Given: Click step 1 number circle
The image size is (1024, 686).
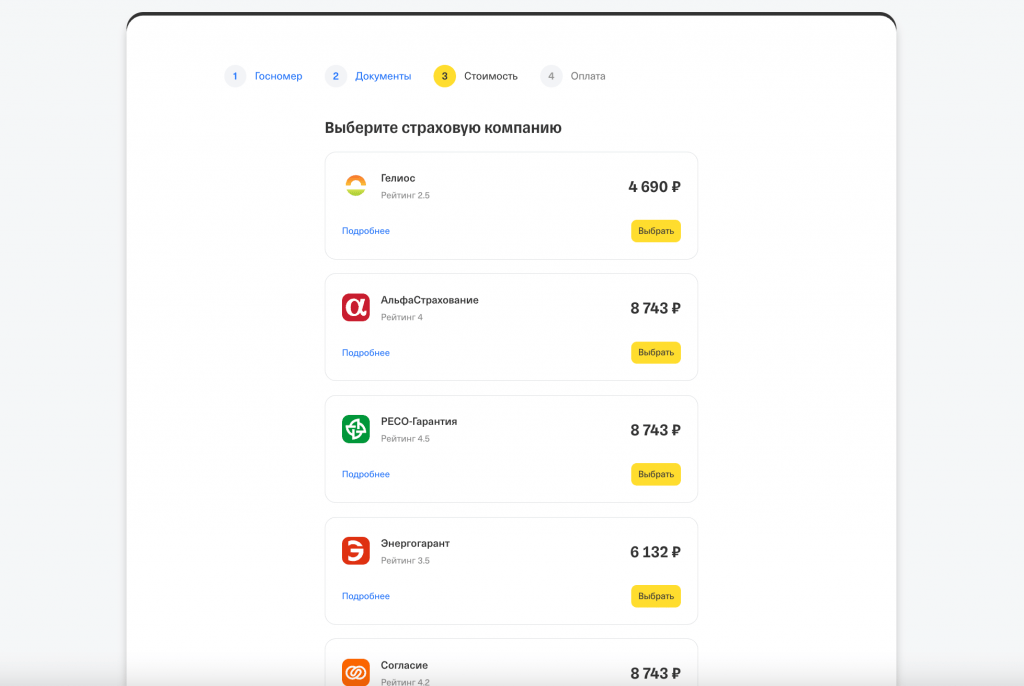Looking at the screenshot, I should point(235,76).
